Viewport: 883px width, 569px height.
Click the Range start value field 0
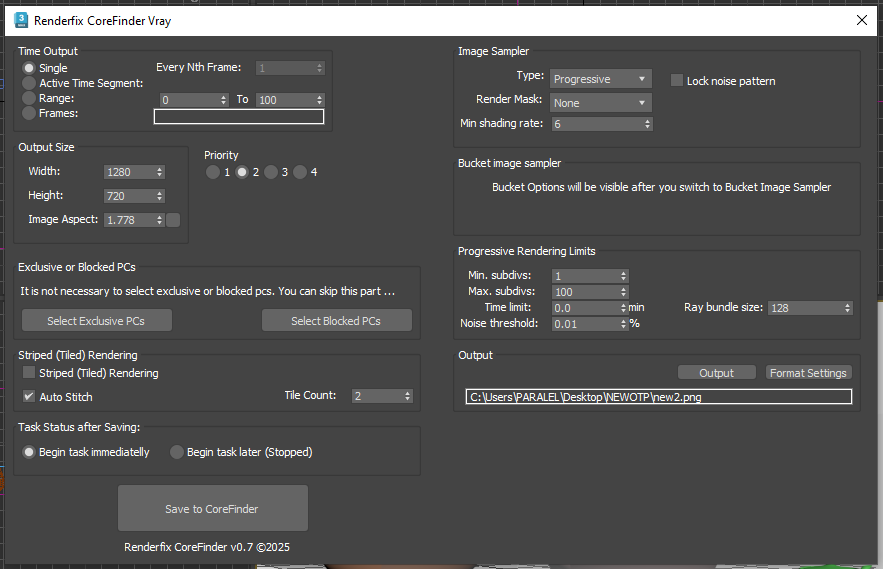[x=190, y=100]
